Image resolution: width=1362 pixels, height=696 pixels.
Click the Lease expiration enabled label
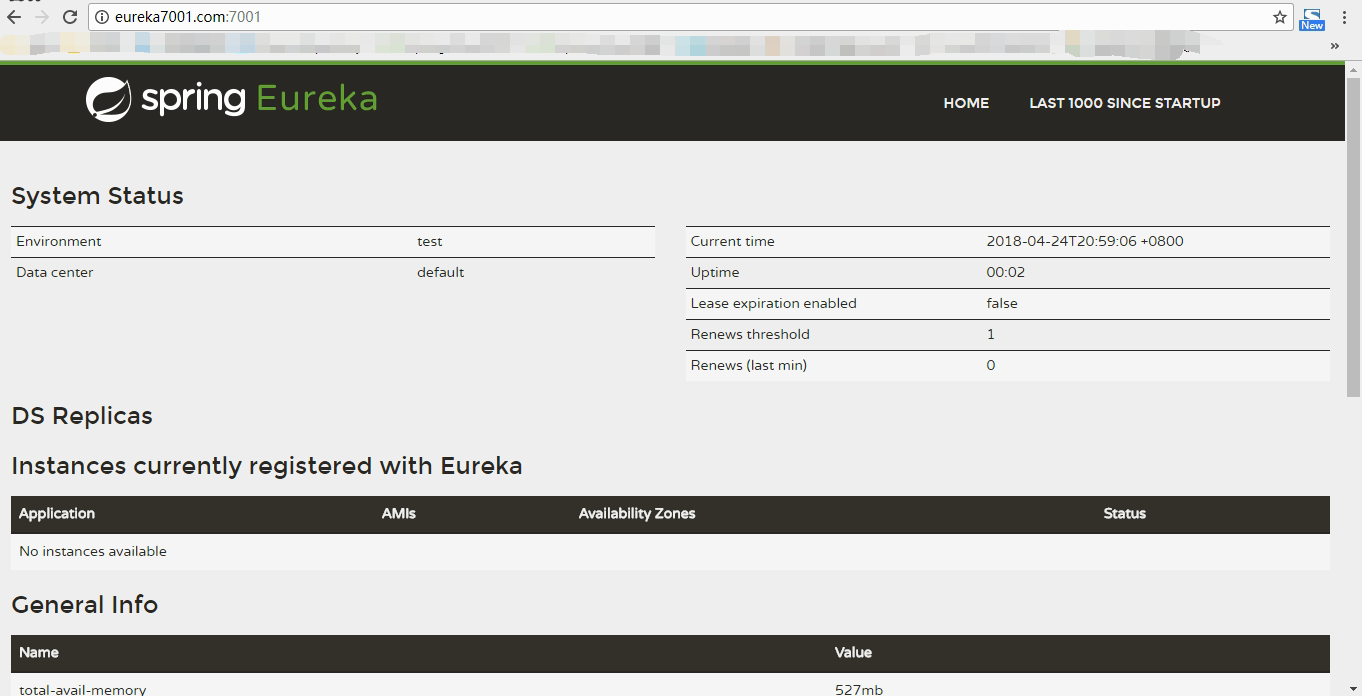773,303
